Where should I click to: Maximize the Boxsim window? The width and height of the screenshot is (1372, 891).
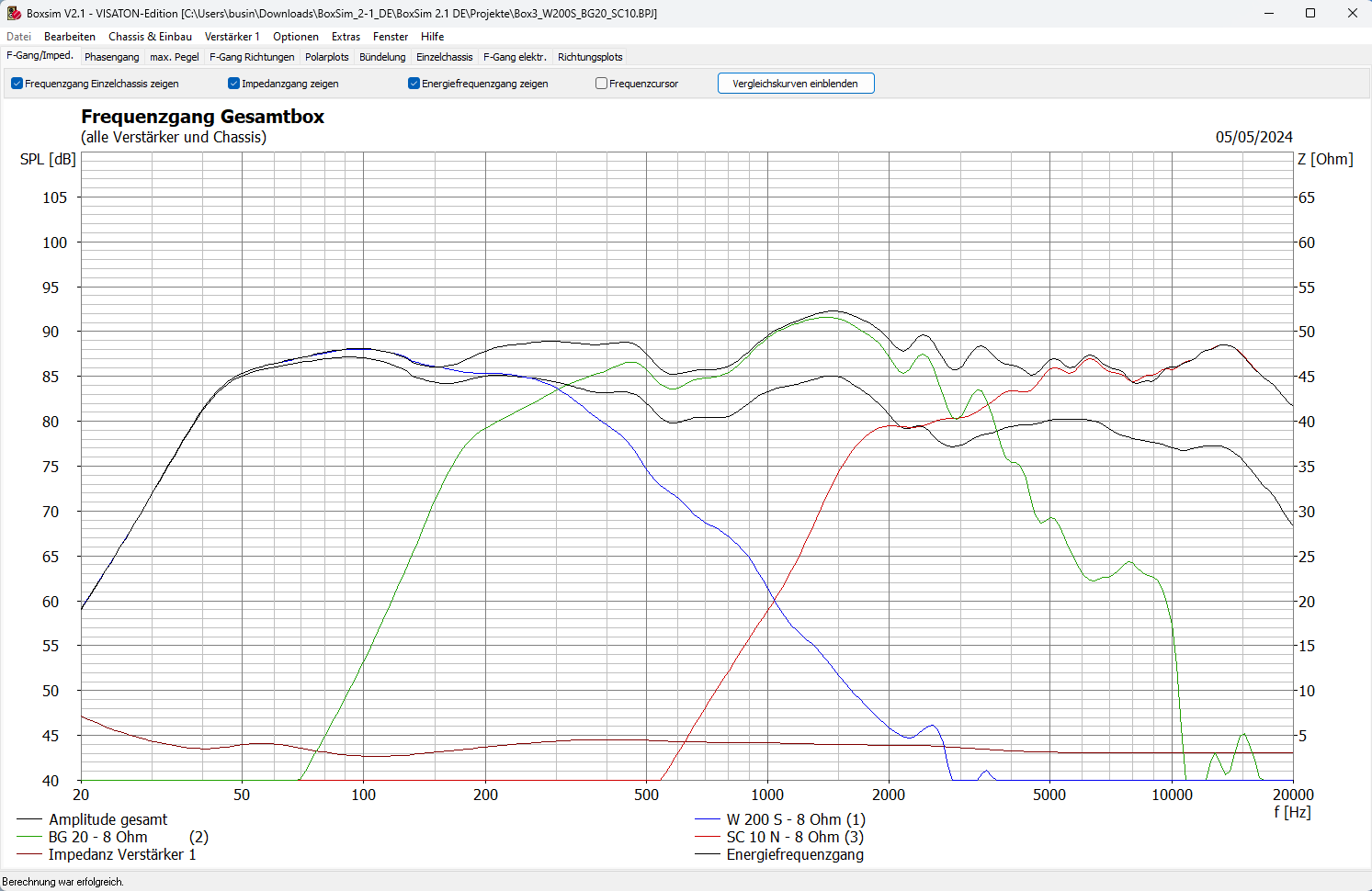tap(1310, 13)
